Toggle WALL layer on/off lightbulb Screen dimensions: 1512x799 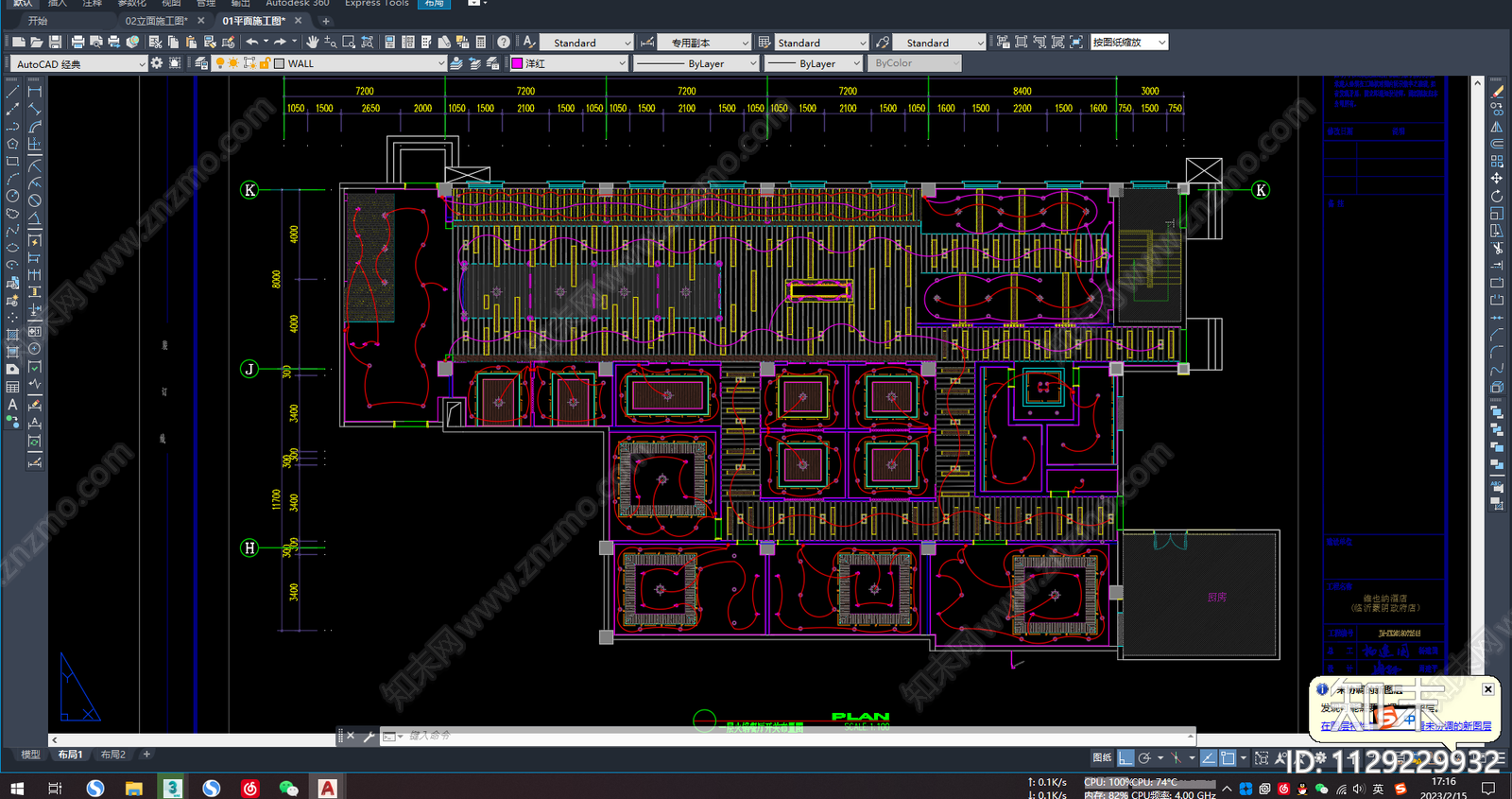(220, 63)
